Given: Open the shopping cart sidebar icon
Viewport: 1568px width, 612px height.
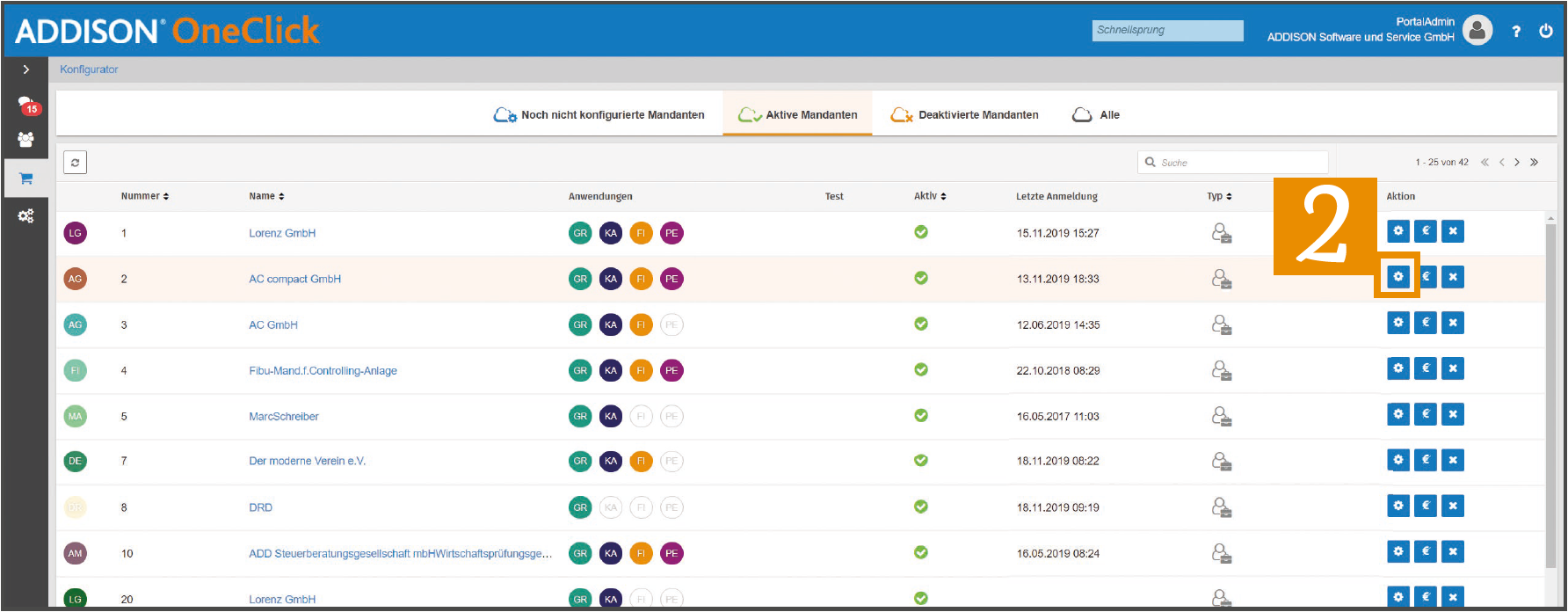Looking at the screenshot, I should click(25, 178).
